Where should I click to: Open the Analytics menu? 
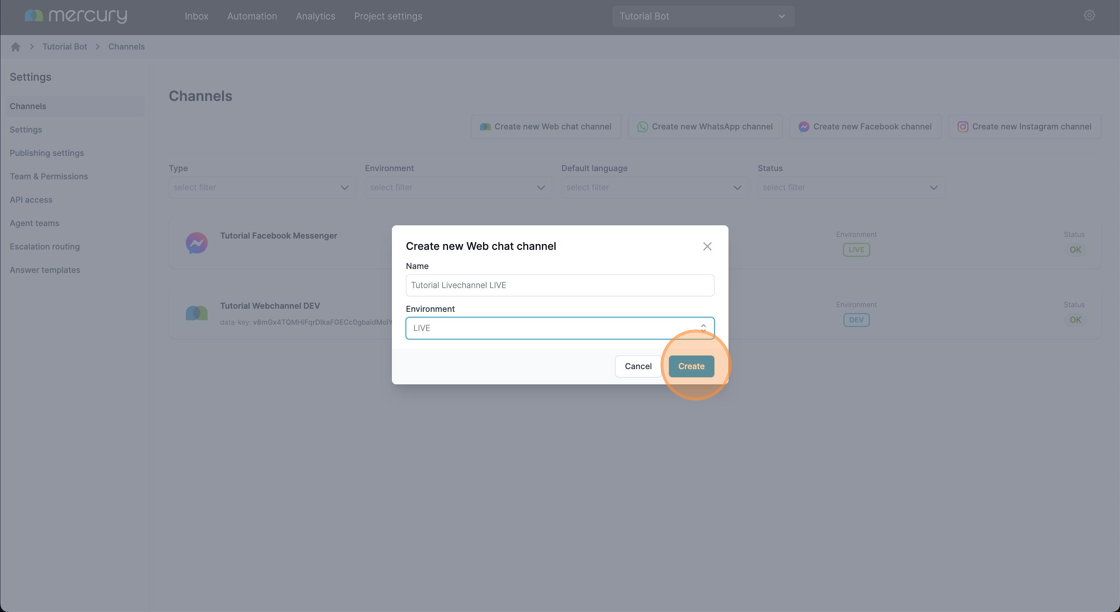pos(315,16)
